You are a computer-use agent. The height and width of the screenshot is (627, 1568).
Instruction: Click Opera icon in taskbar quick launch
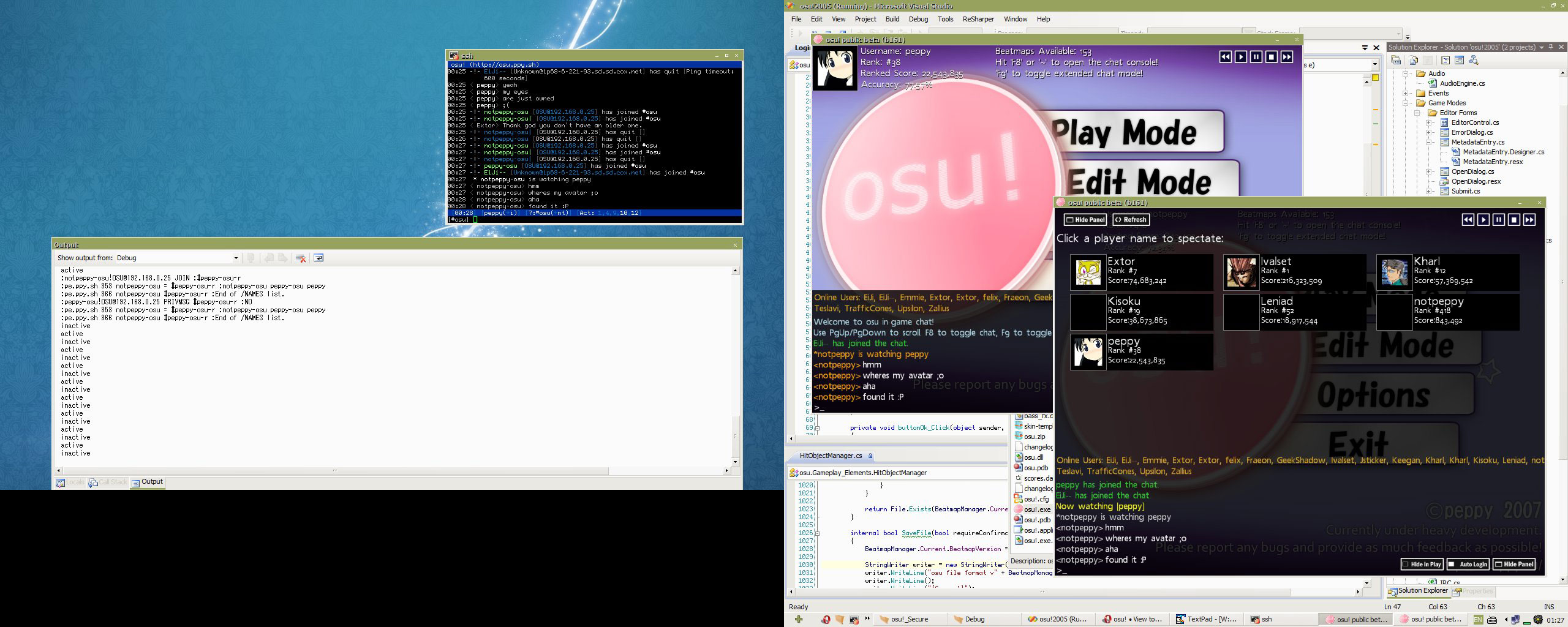pos(826,620)
